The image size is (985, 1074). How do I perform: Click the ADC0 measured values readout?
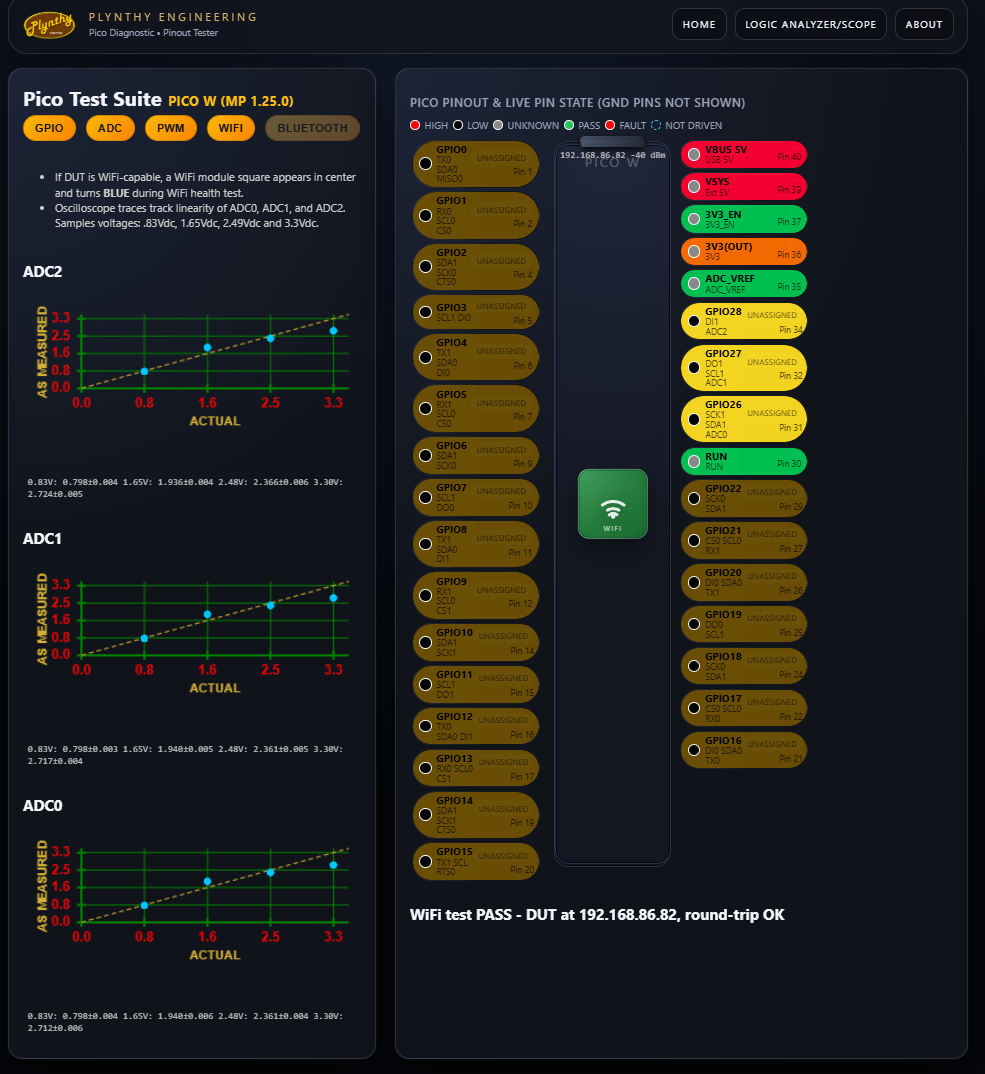[x=186, y=1022]
